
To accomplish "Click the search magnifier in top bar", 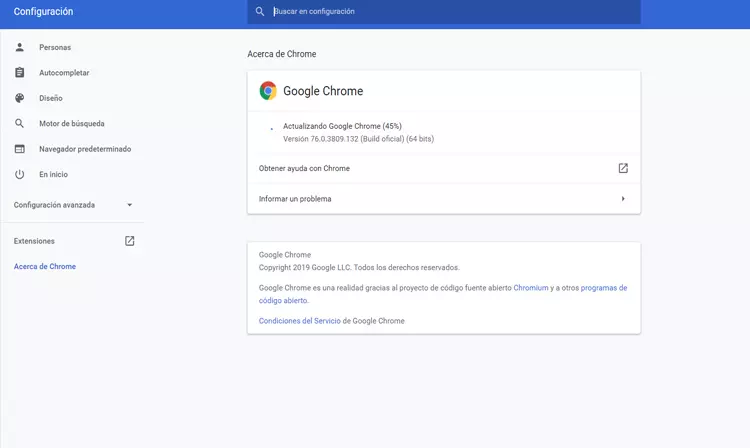I will coord(260,12).
